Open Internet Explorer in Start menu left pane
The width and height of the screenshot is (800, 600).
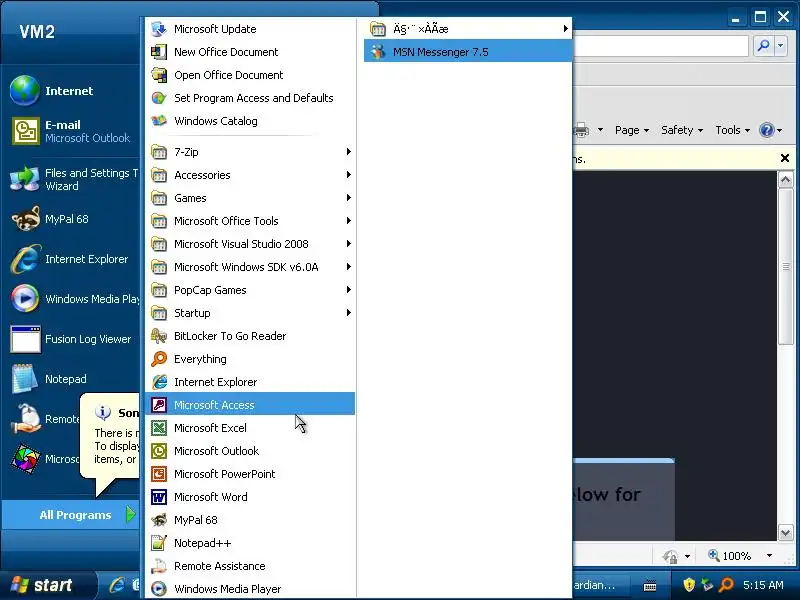tap(71, 259)
